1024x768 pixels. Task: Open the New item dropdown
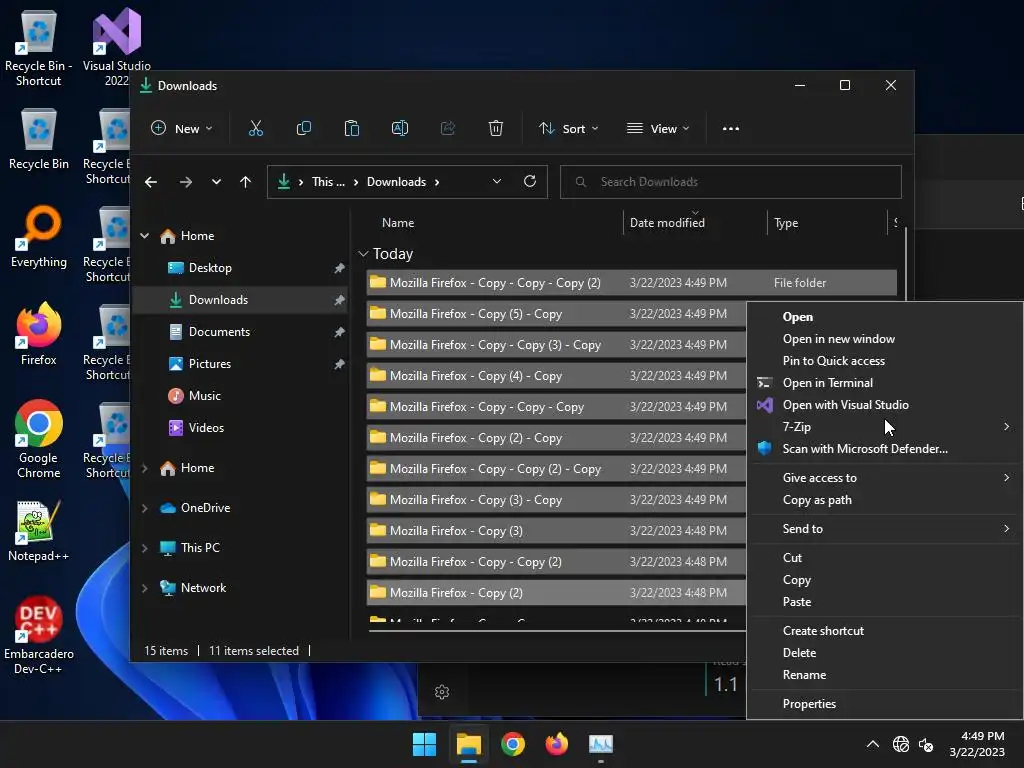click(182, 129)
